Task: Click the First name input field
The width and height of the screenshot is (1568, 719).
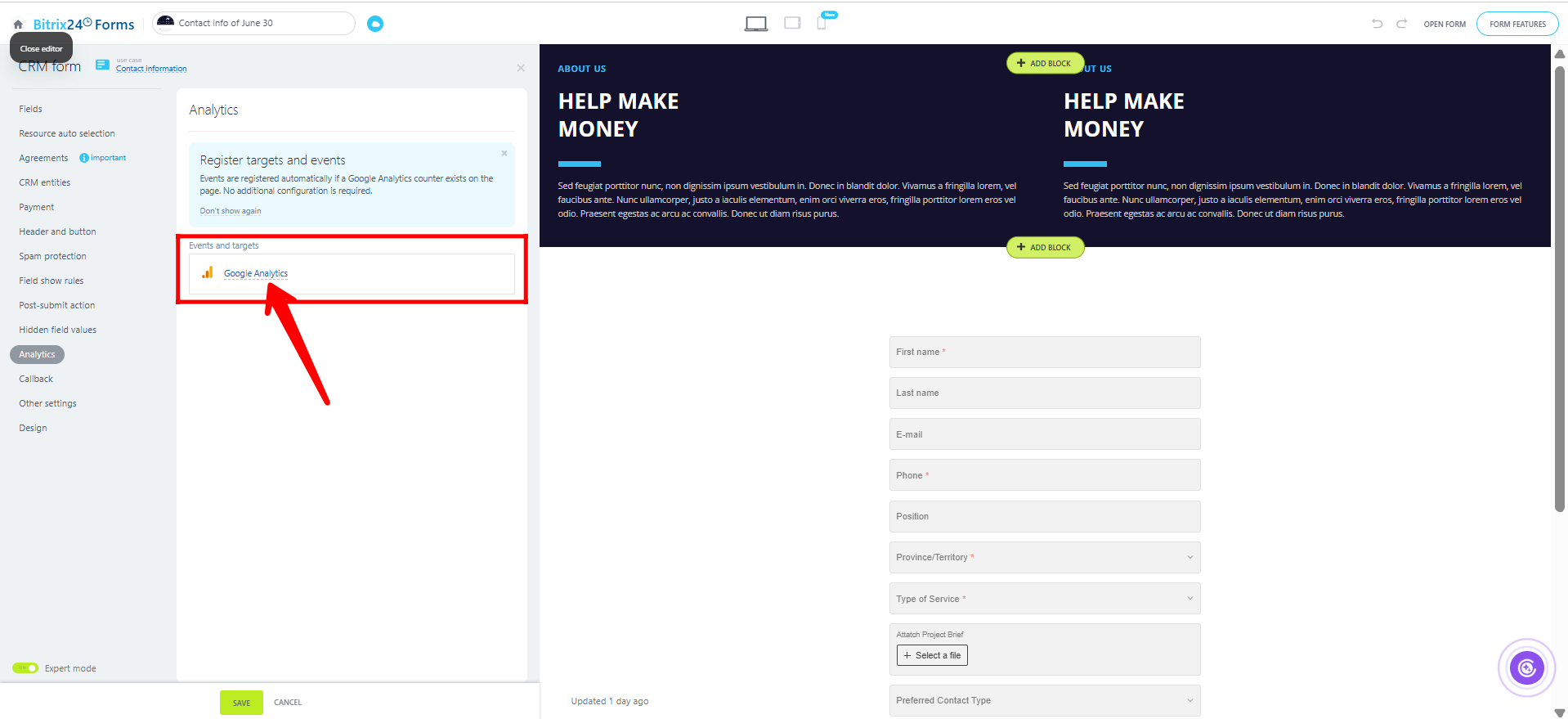Action: coord(1045,352)
